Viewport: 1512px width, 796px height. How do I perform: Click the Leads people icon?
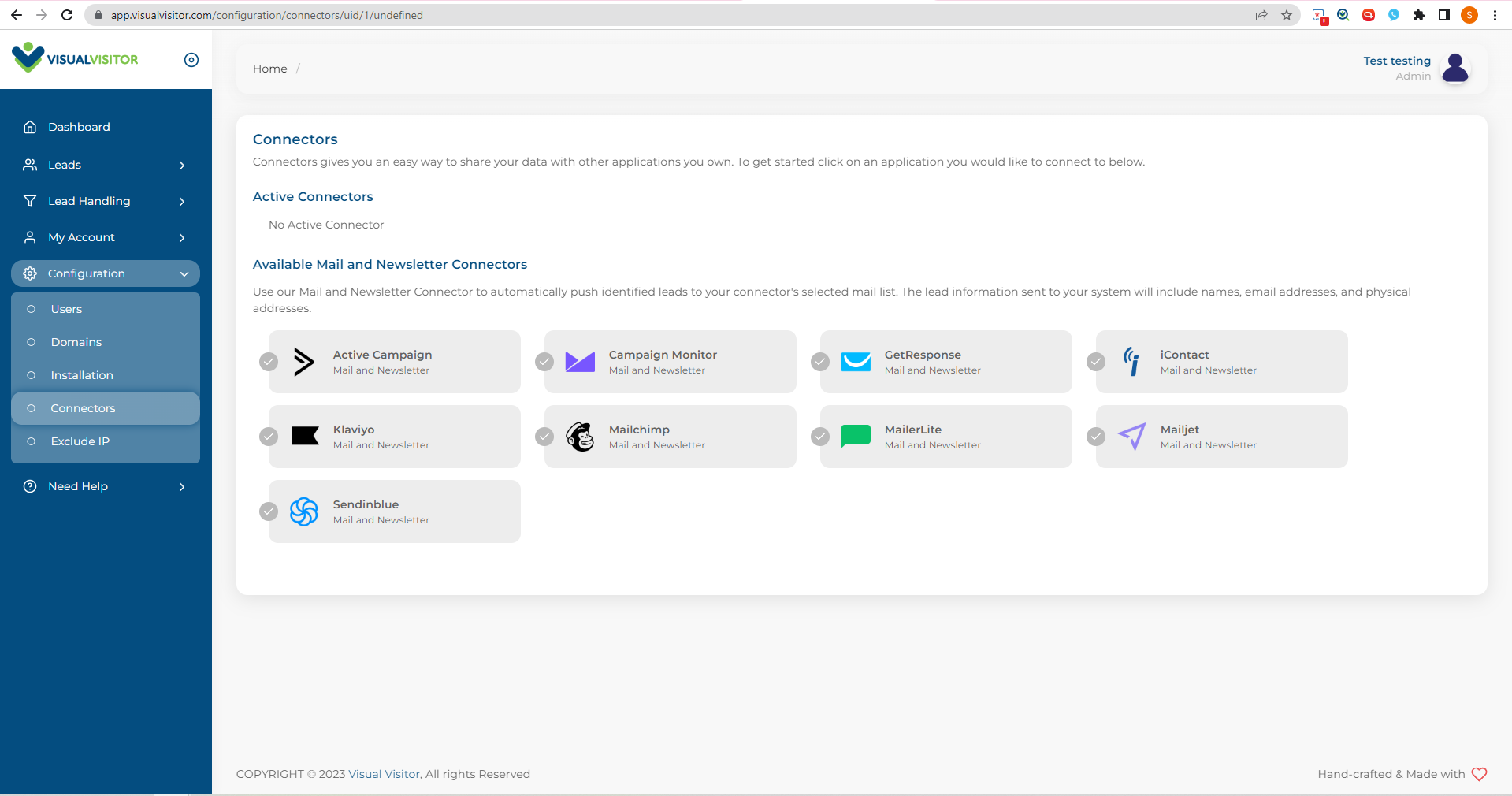click(x=30, y=165)
